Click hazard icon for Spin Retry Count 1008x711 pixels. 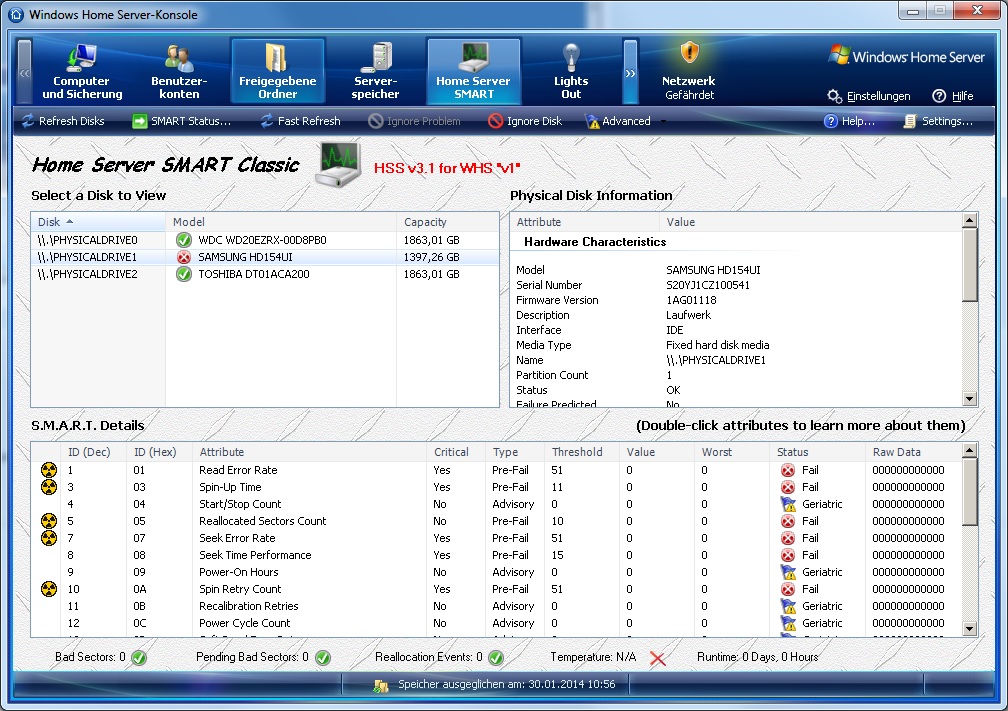(49, 589)
